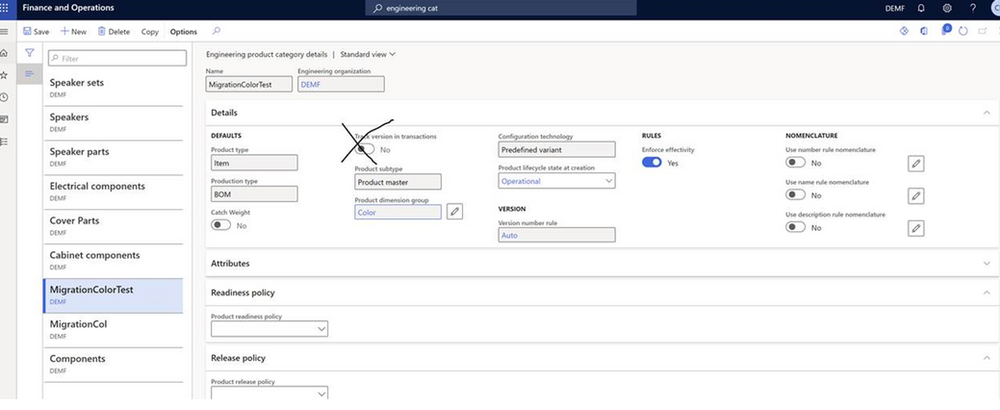Open the settings gear icon
1000x410 pixels.
[947, 8]
